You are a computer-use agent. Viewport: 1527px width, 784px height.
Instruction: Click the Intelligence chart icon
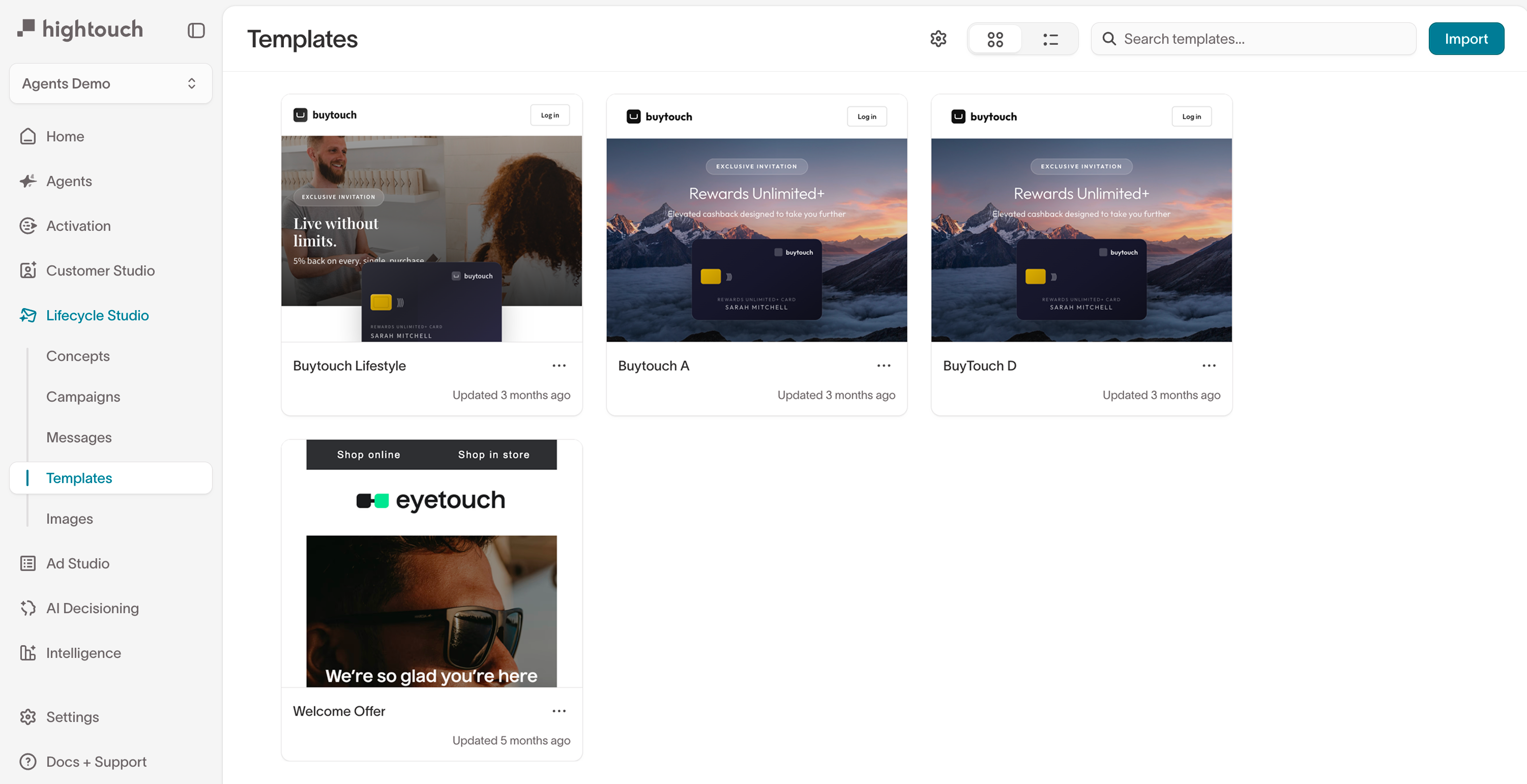(28, 653)
